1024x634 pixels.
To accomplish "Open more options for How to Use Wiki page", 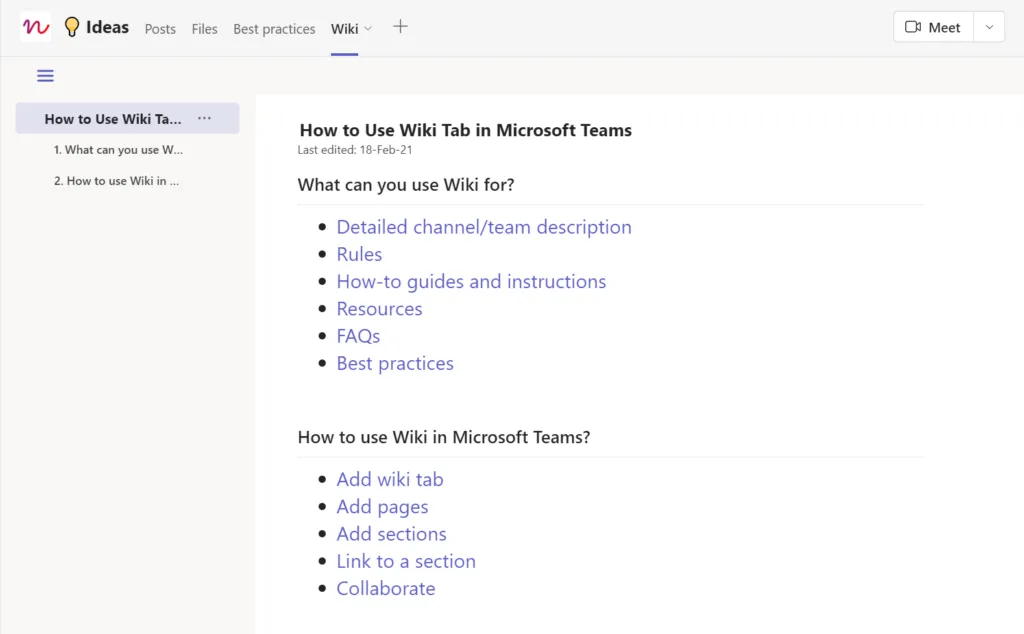I will pos(204,118).
